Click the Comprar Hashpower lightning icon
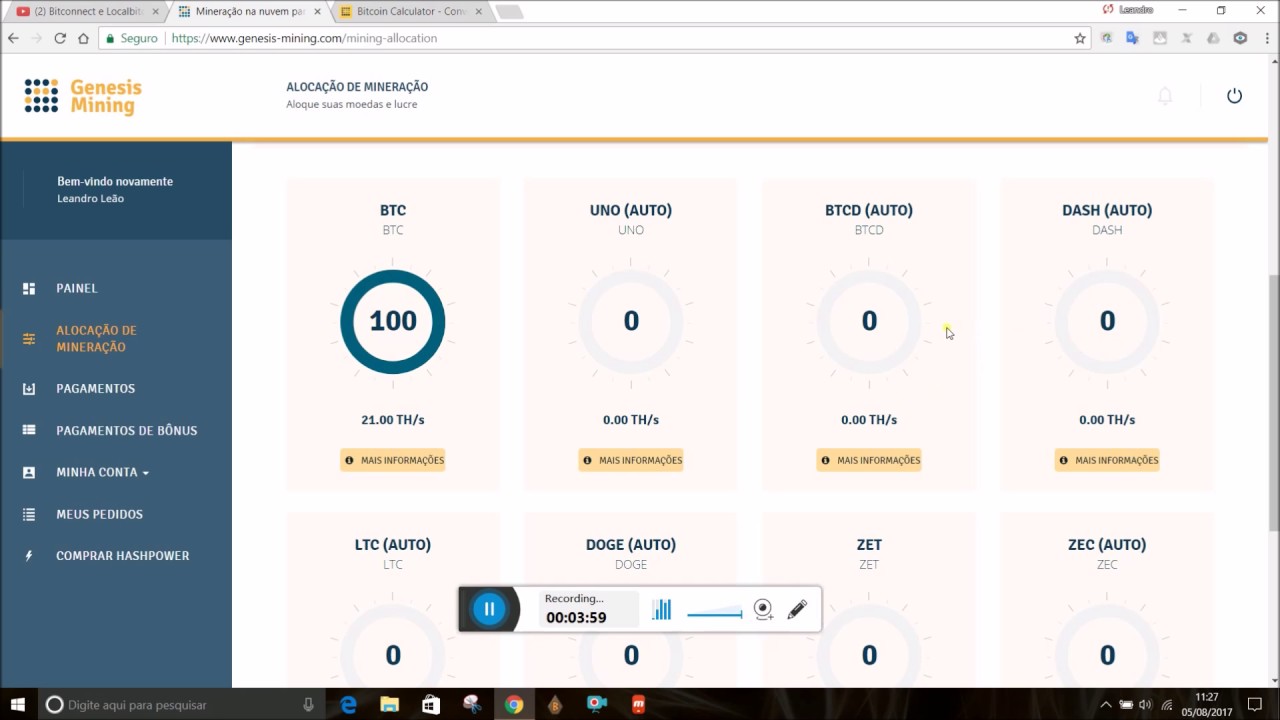 (x=29, y=556)
